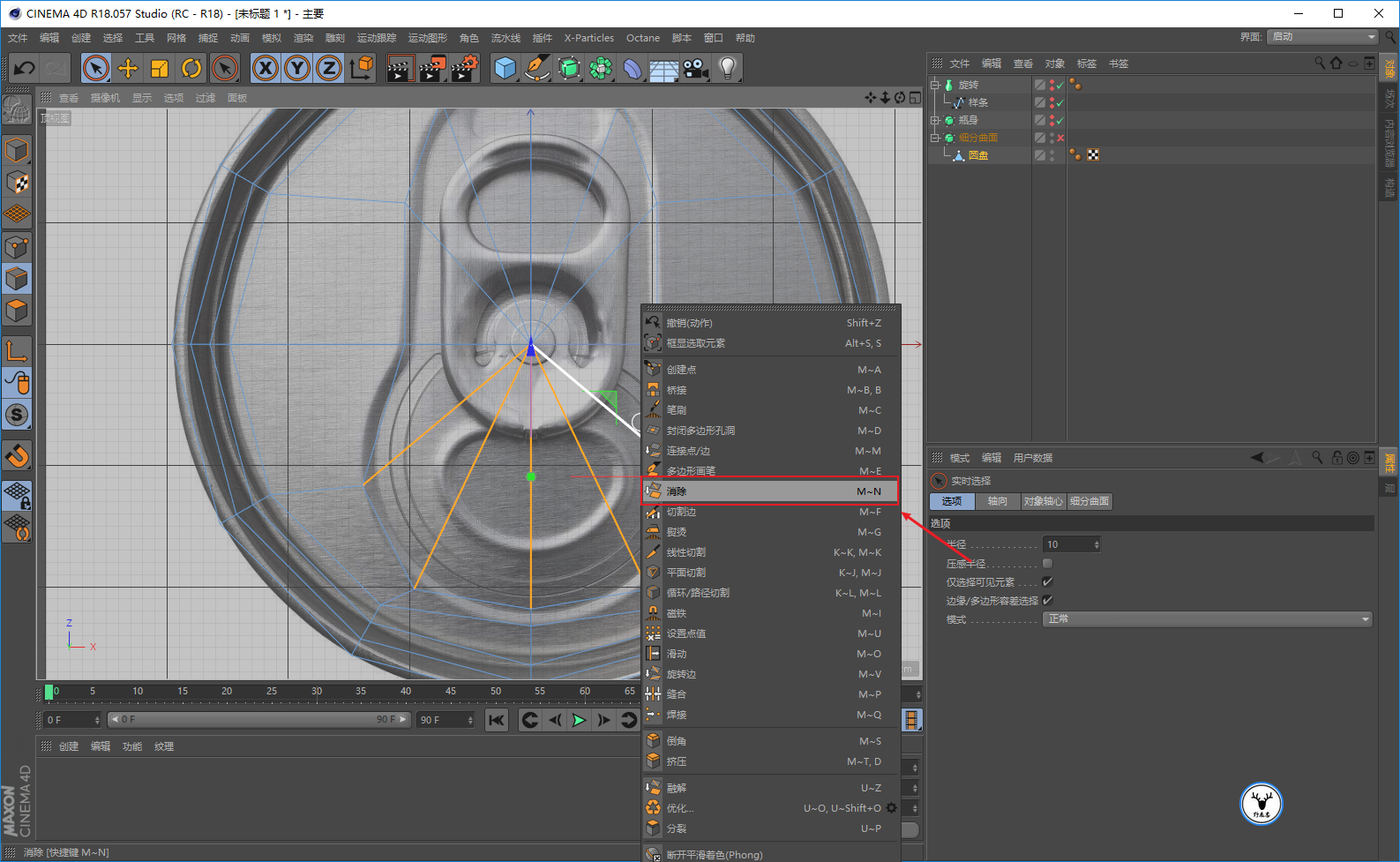
Task: Click the 半径 value field
Action: coord(1067,544)
